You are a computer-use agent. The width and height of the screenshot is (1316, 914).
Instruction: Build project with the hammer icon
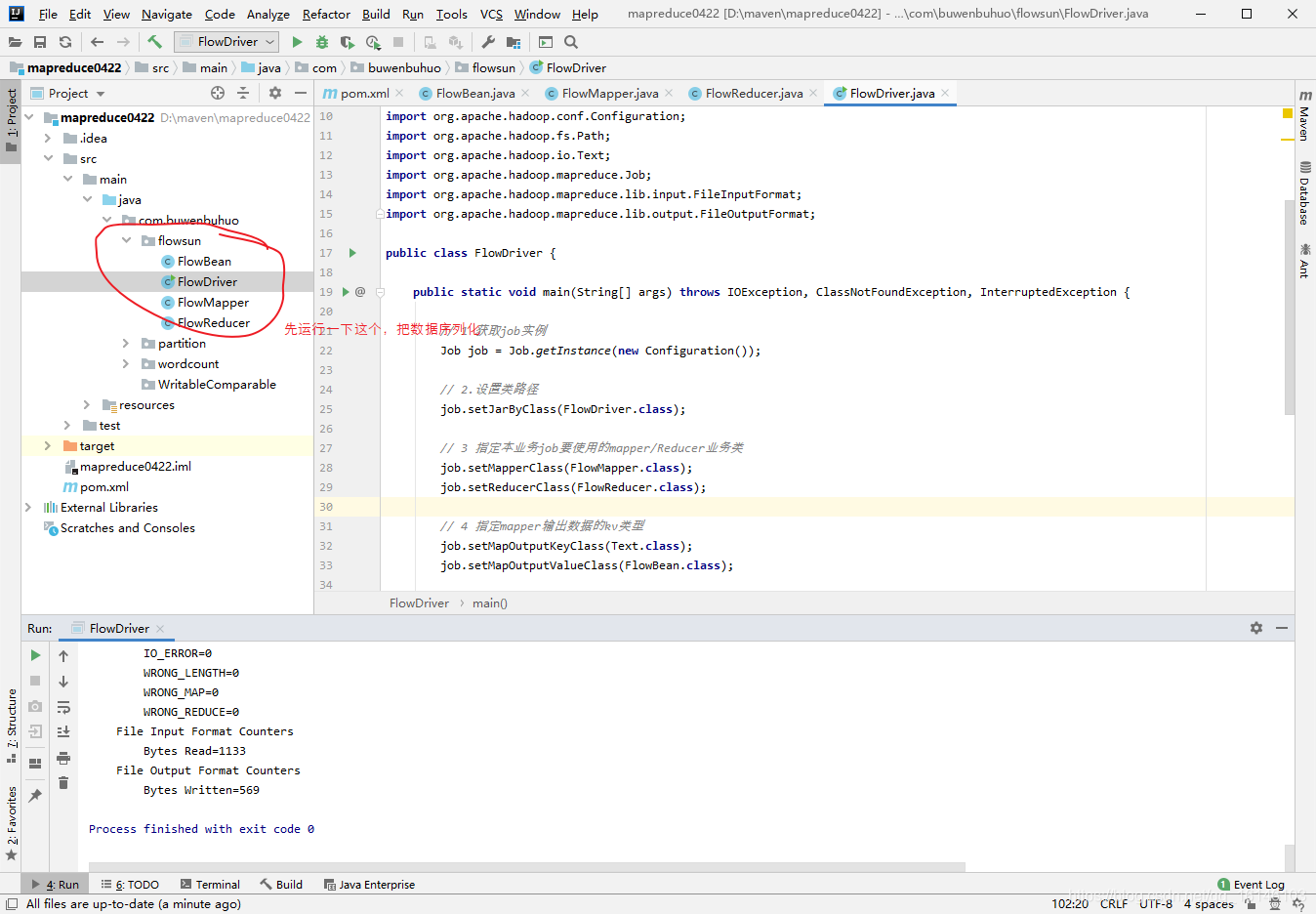point(154,42)
